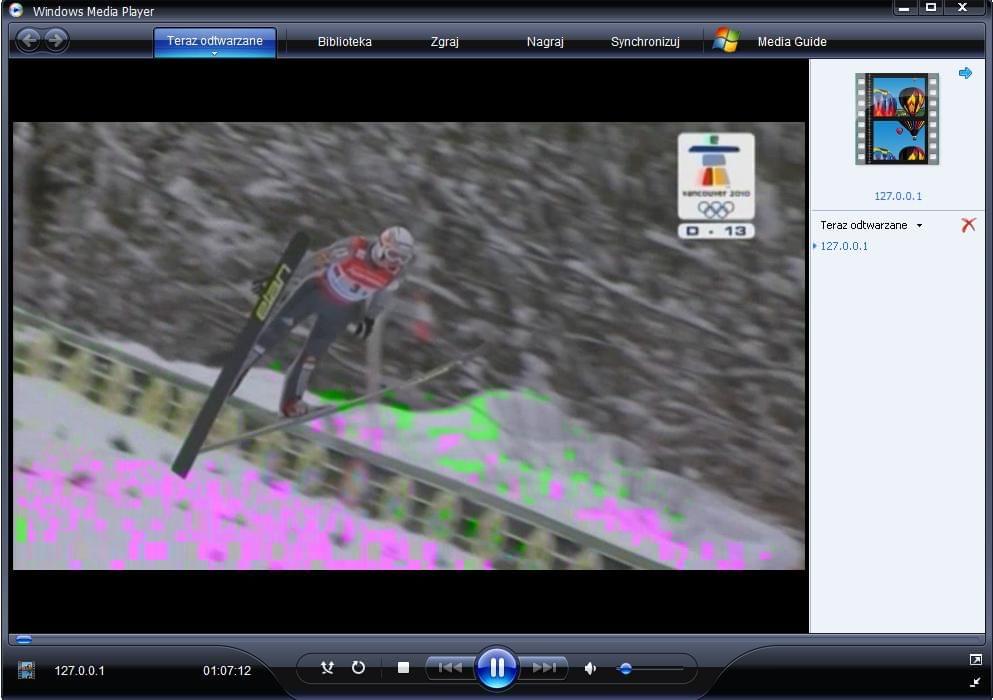
Task: Click the seek bar handle
Action: tap(23, 639)
